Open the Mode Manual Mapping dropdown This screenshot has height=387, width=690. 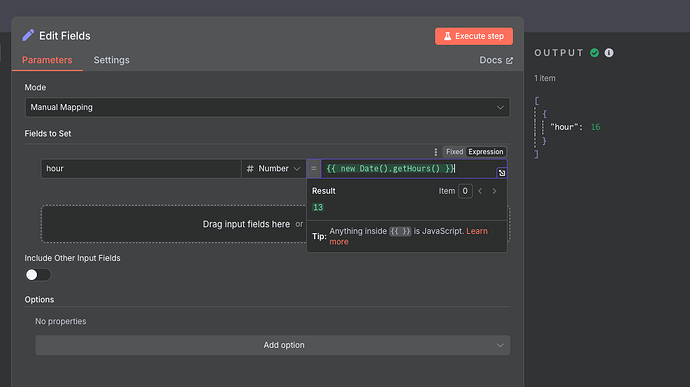coord(268,107)
